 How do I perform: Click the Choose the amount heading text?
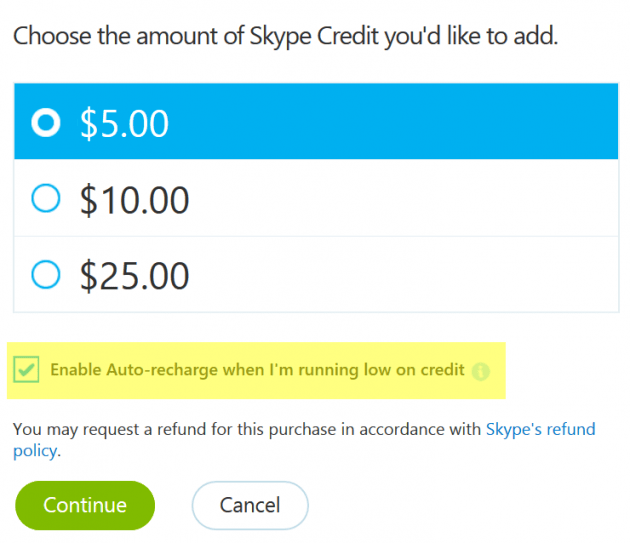[286, 36]
